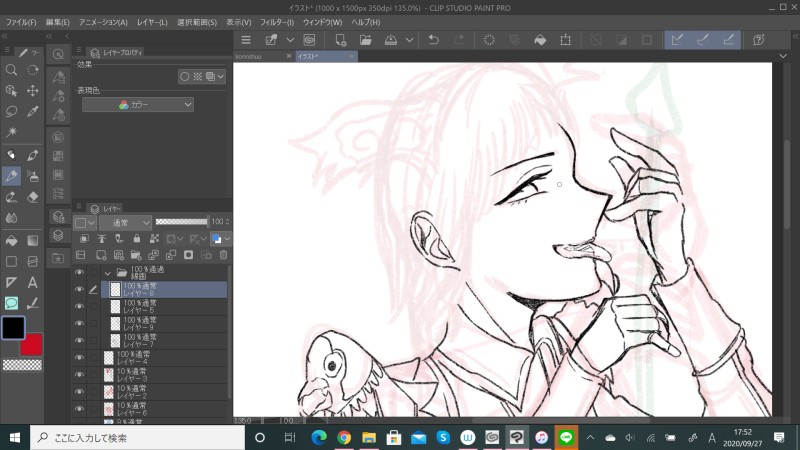This screenshot has width=800, height=450.
Task: Click Undo arrow in command bar
Action: 434,40
